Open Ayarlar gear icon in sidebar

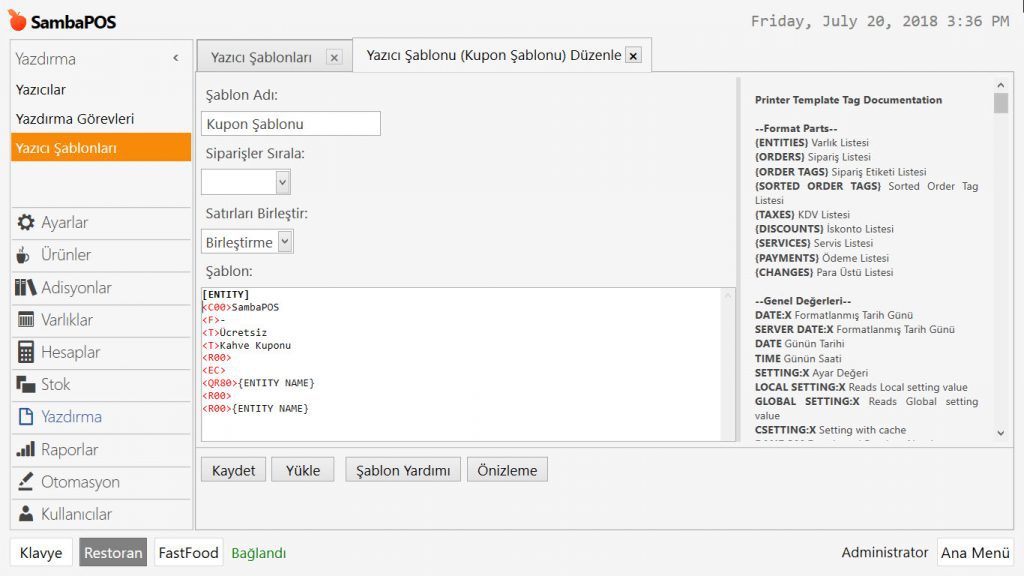click(26, 223)
